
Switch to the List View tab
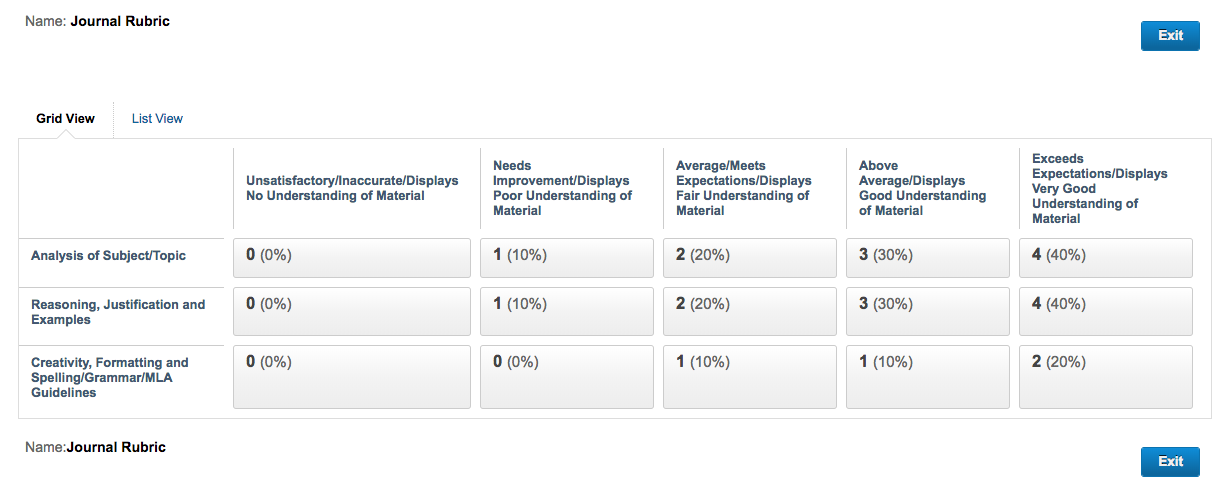point(157,118)
